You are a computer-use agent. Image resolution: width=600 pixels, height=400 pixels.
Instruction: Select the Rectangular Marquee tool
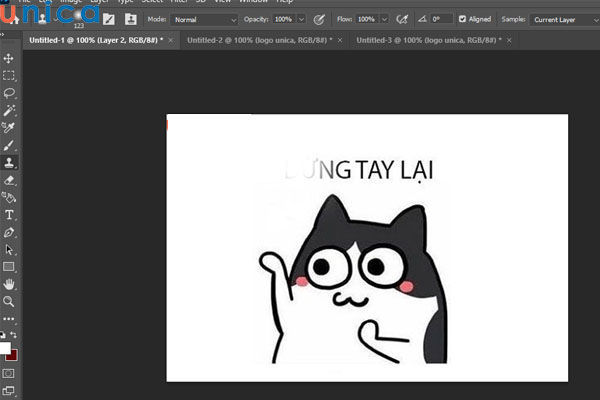(x=9, y=75)
